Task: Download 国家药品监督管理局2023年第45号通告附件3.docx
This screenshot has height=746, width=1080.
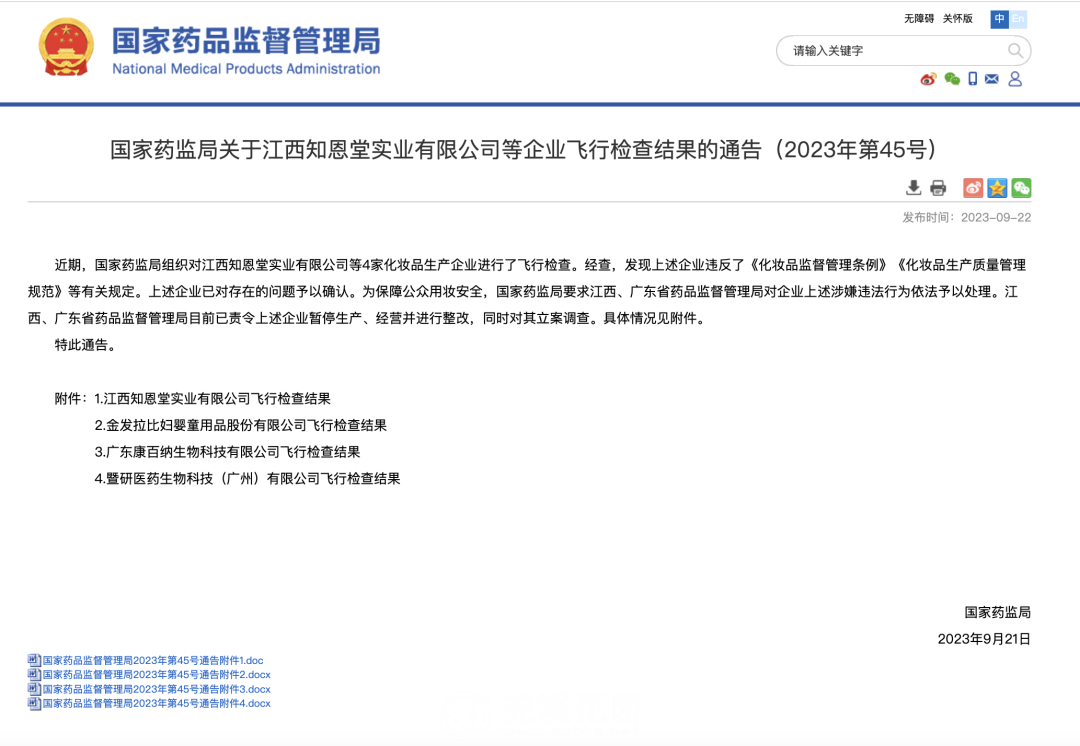Action: coord(156,690)
